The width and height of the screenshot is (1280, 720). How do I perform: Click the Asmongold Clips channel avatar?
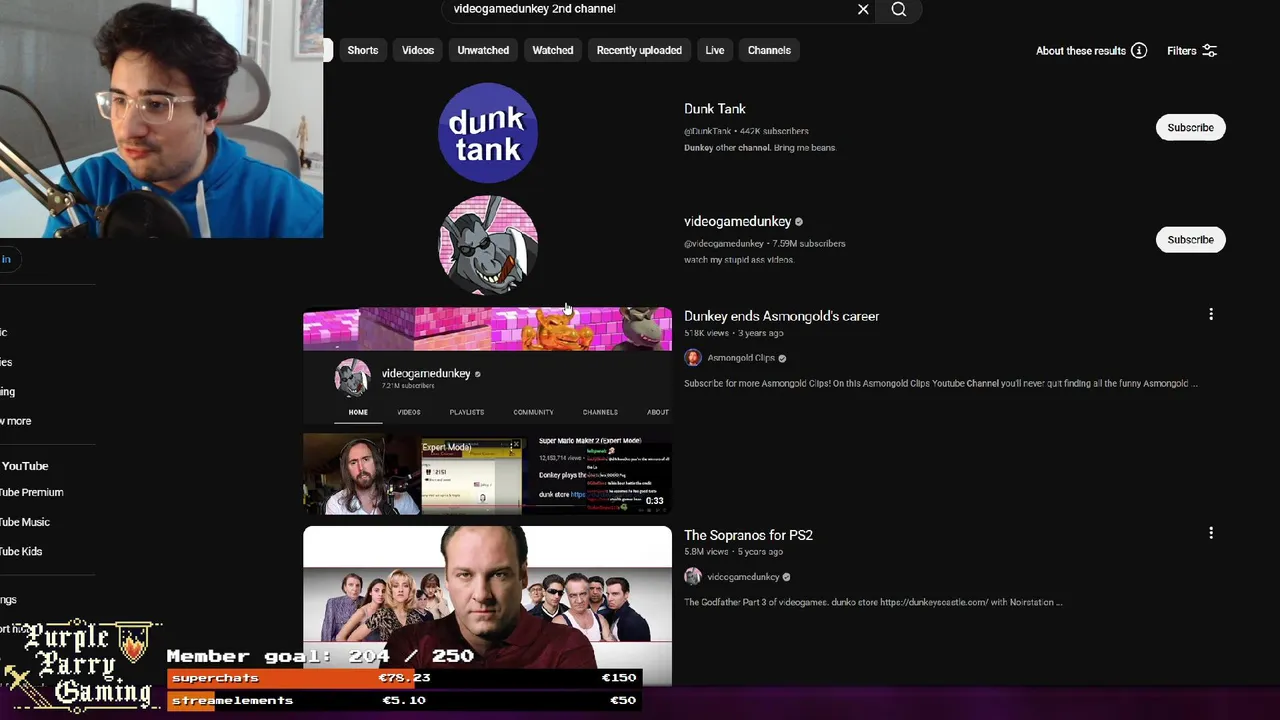coord(693,358)
